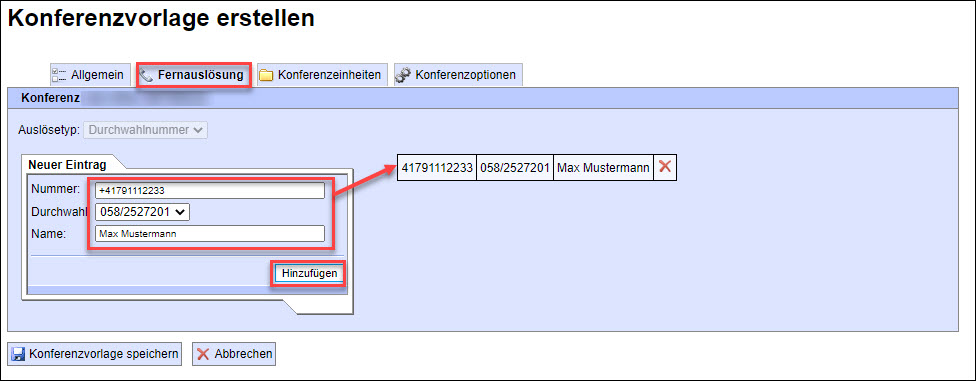Click the checklist icon on Allgemein tab

(60, 75)
